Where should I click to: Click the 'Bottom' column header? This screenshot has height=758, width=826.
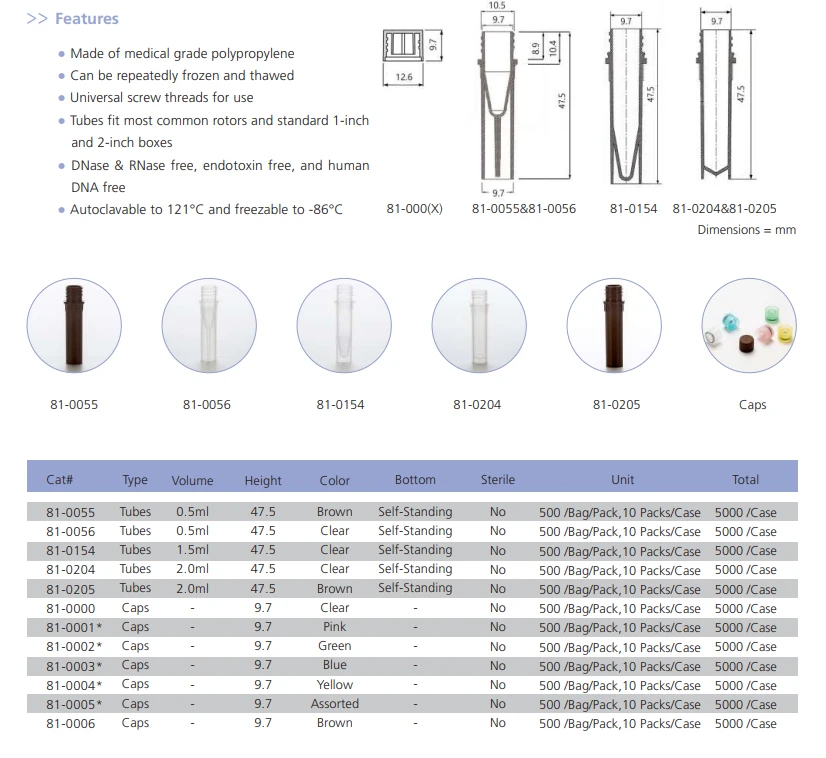pyautogui.click(x=415, y=480)
